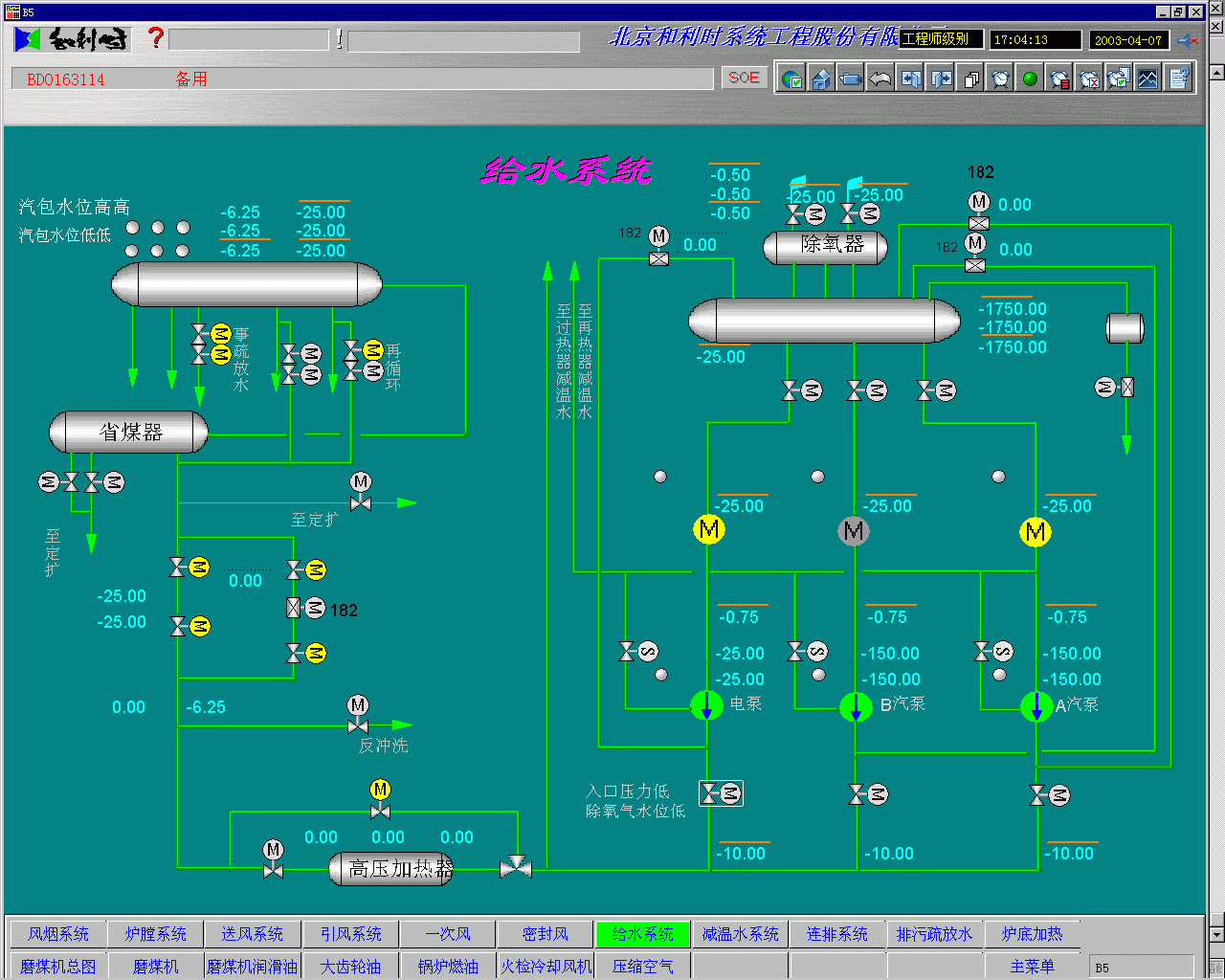Open 排污疏放水 page
1225x980 pixels.
(935, 934)
